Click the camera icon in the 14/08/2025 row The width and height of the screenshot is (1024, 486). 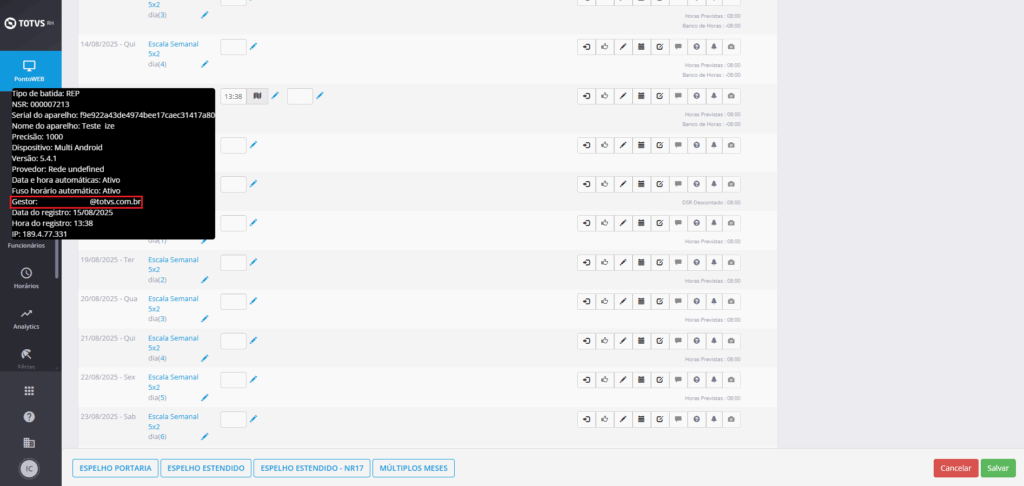point(731,46)
